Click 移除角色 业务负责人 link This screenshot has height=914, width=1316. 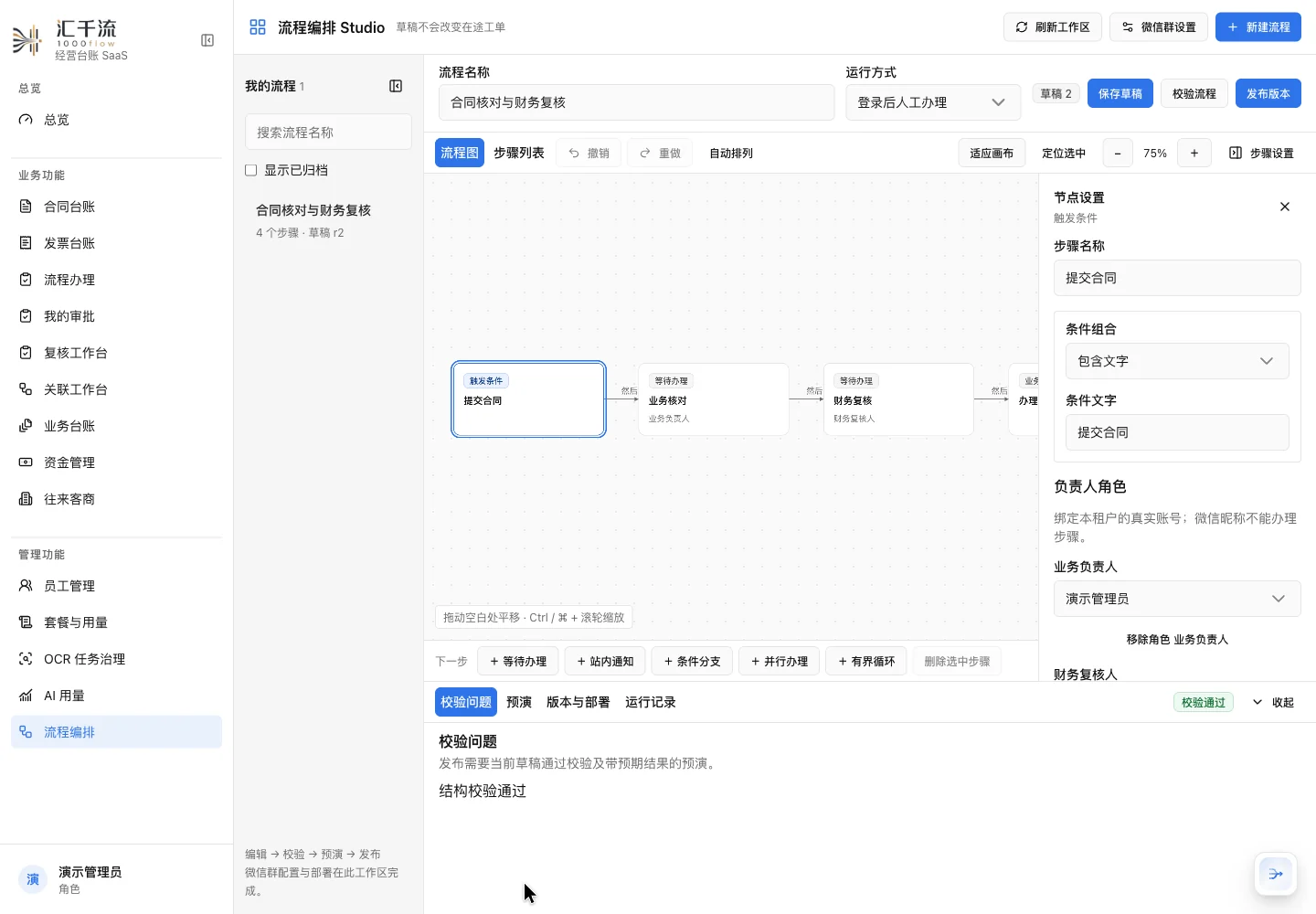(x=1177, y=640)
